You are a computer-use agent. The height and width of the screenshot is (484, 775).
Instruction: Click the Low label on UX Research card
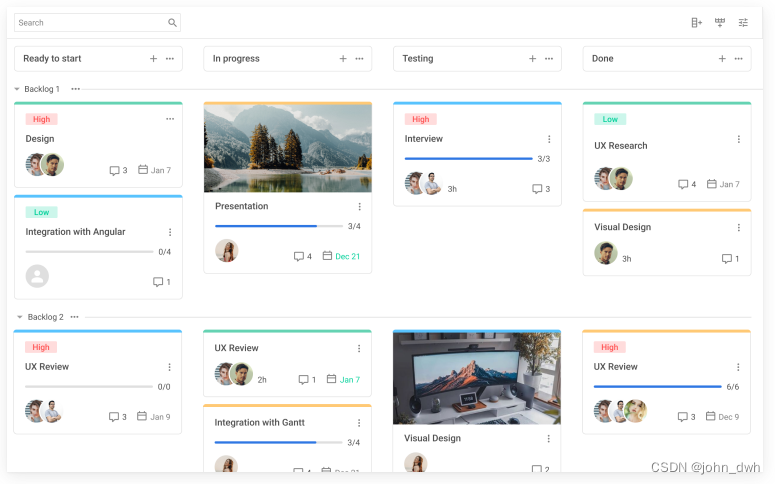click(x=610, y=119)
